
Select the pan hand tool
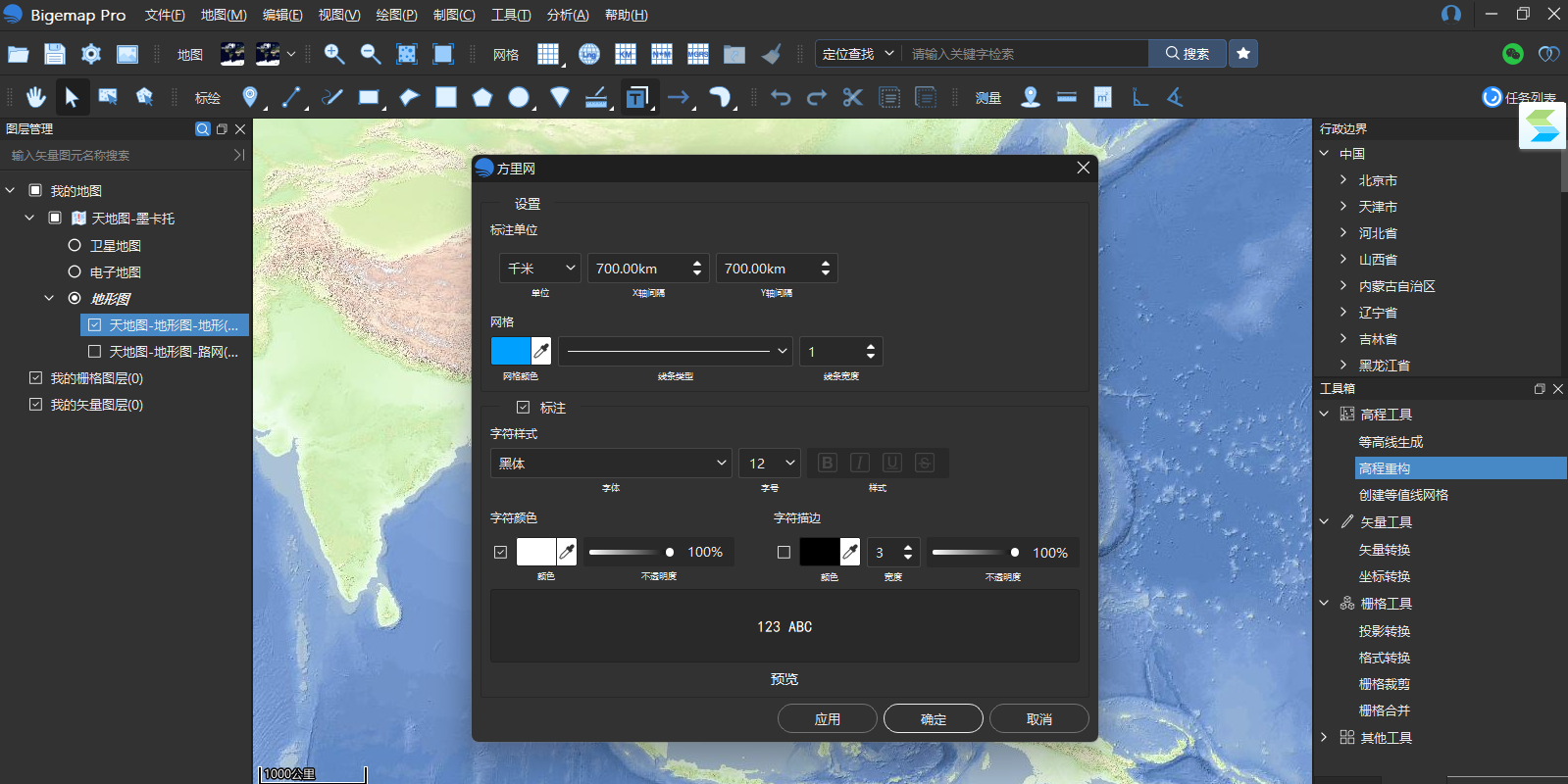[36, 97]
